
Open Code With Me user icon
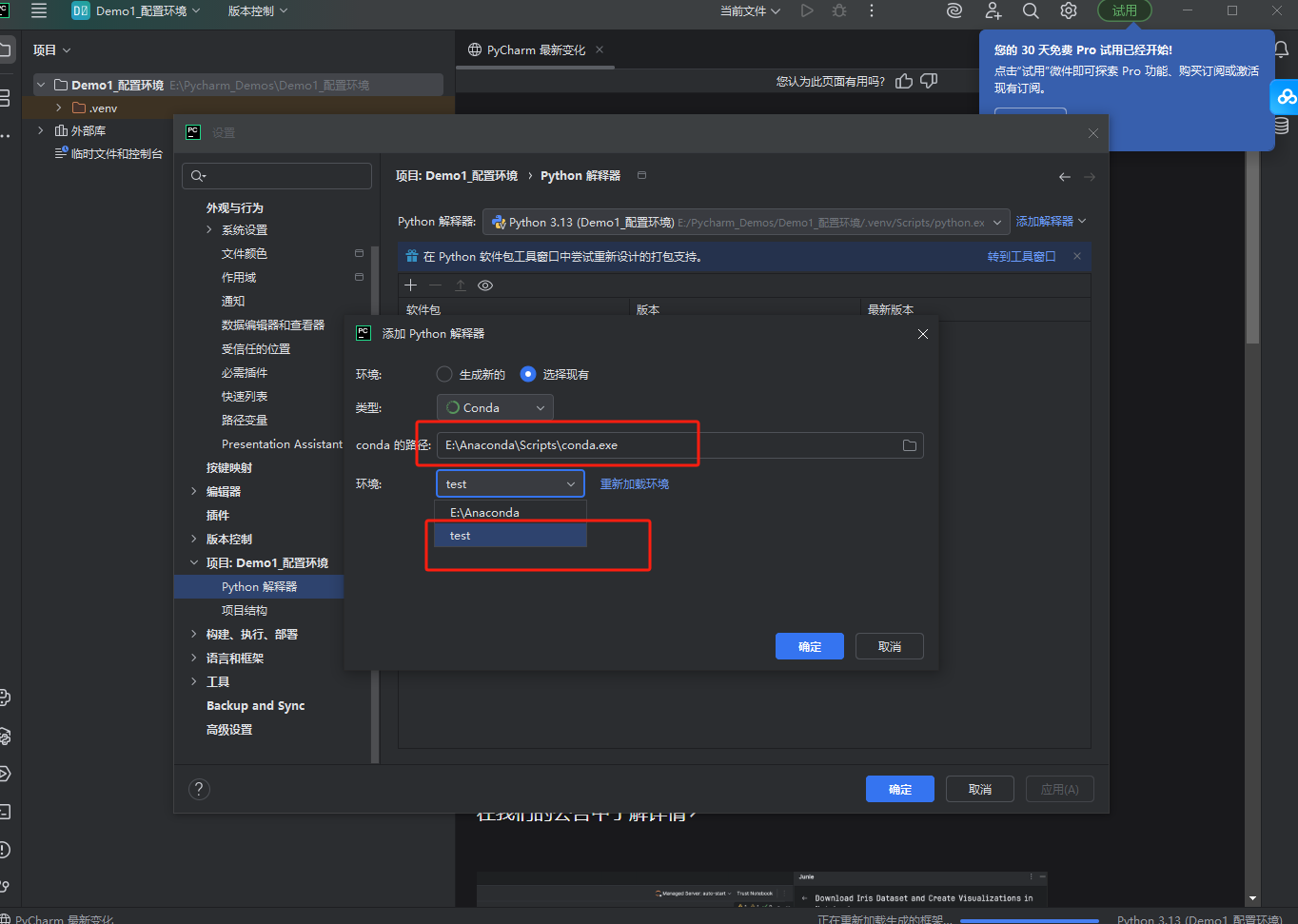(993, 10)
